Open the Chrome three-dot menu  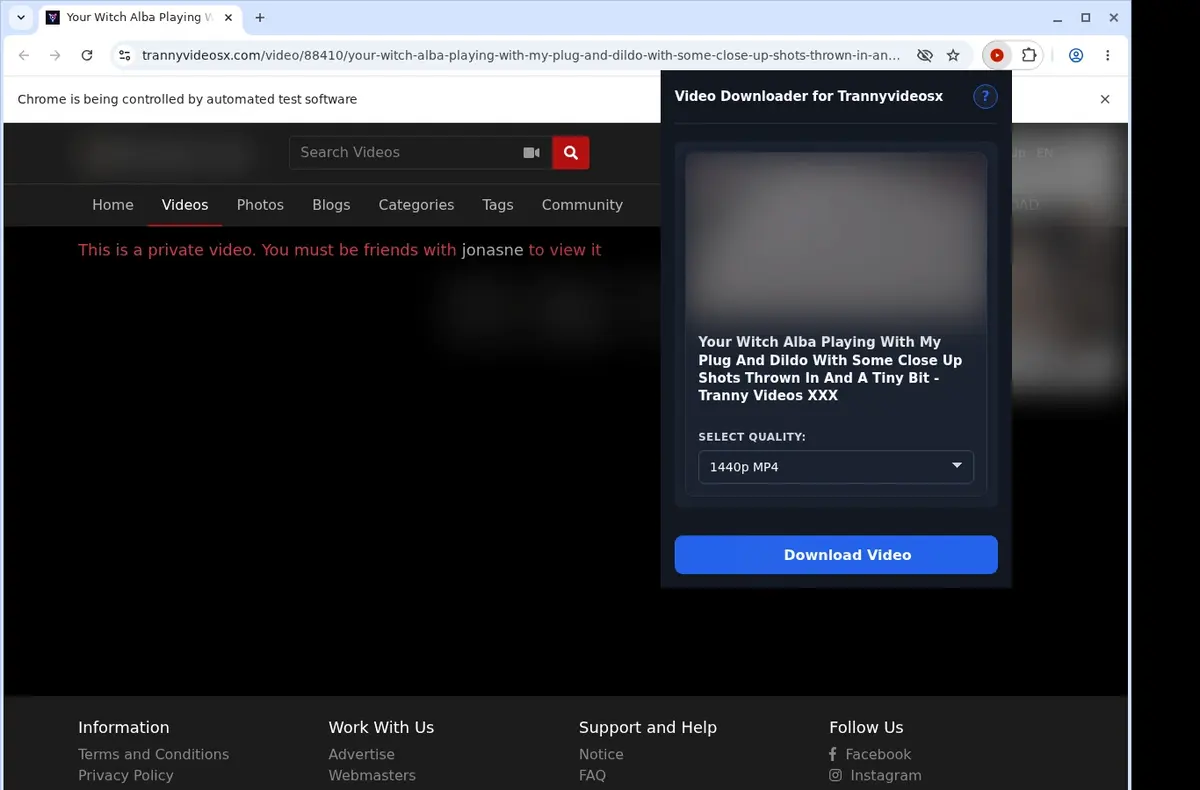pyautogui.click(x=1107, y=56)
